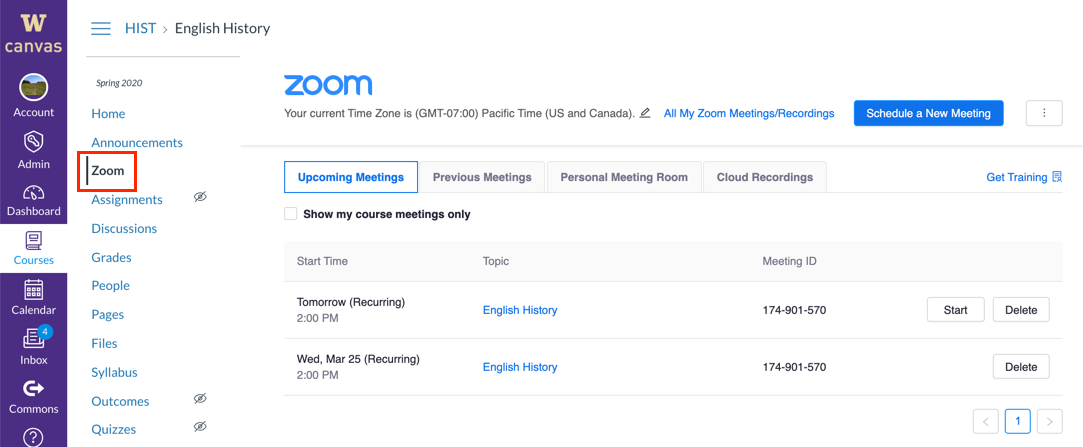Click English History breadcrumb

[222, 28]
